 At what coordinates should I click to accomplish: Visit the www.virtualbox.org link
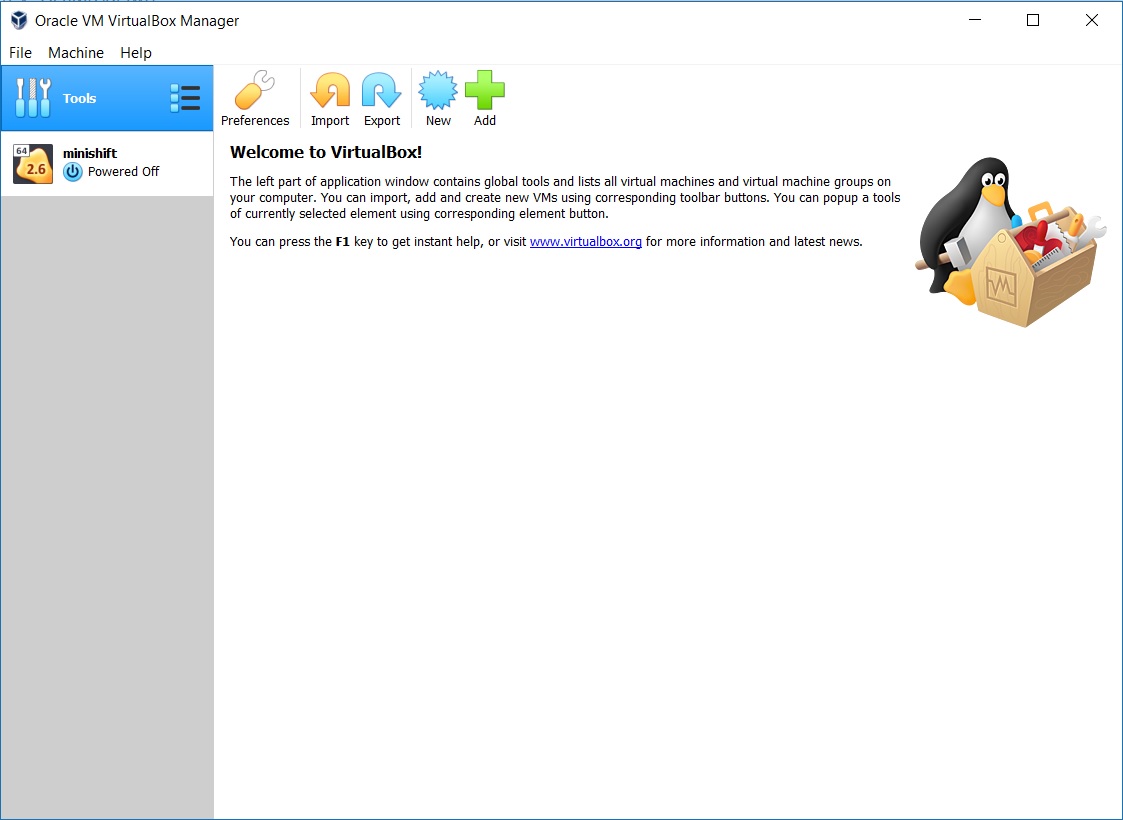(x=586, y=241)
